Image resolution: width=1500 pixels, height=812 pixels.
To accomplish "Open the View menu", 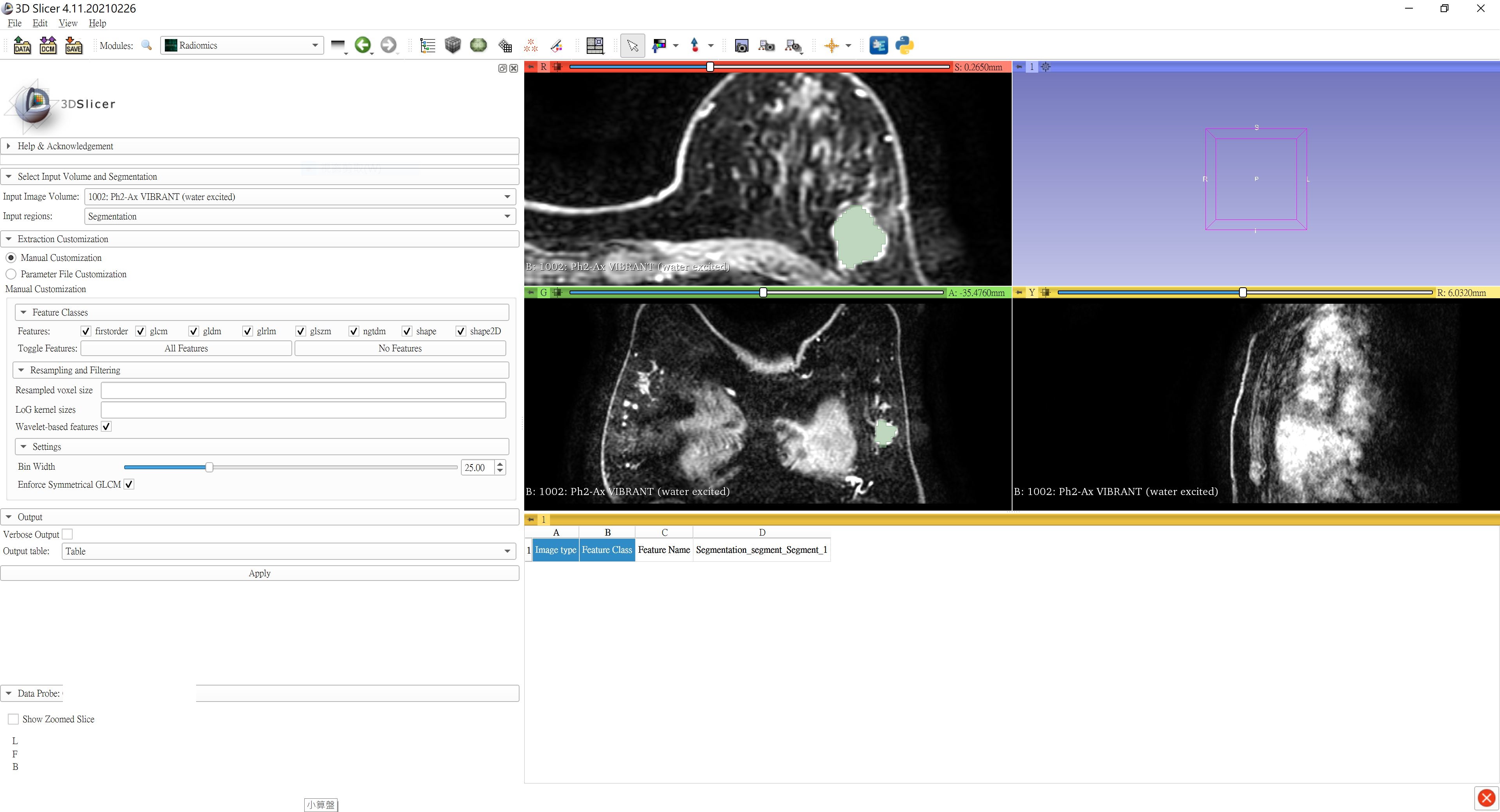I will (x=68, y=23).
